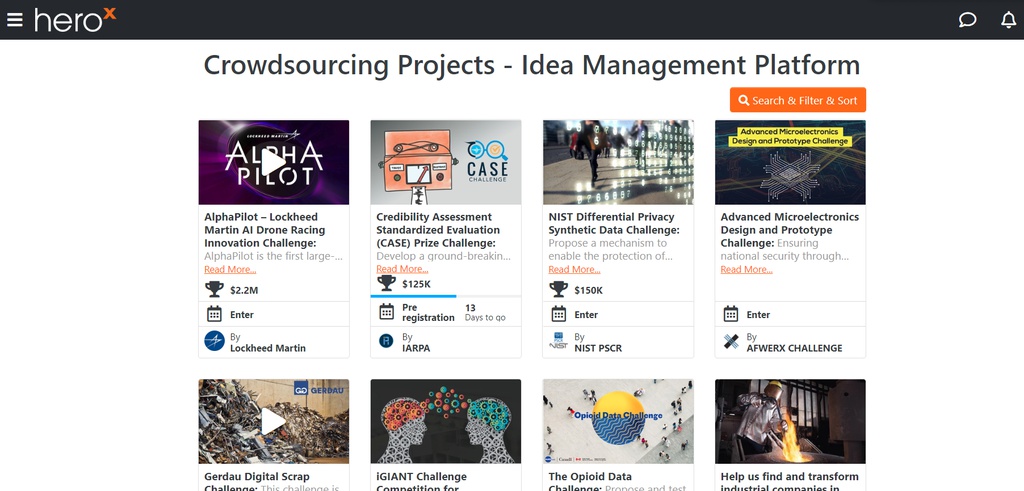The height and width of the screenshot is (491, 1024).
Task: Open Gerdau Digital Scrap Challenge title
Action: tap(257, 483)
